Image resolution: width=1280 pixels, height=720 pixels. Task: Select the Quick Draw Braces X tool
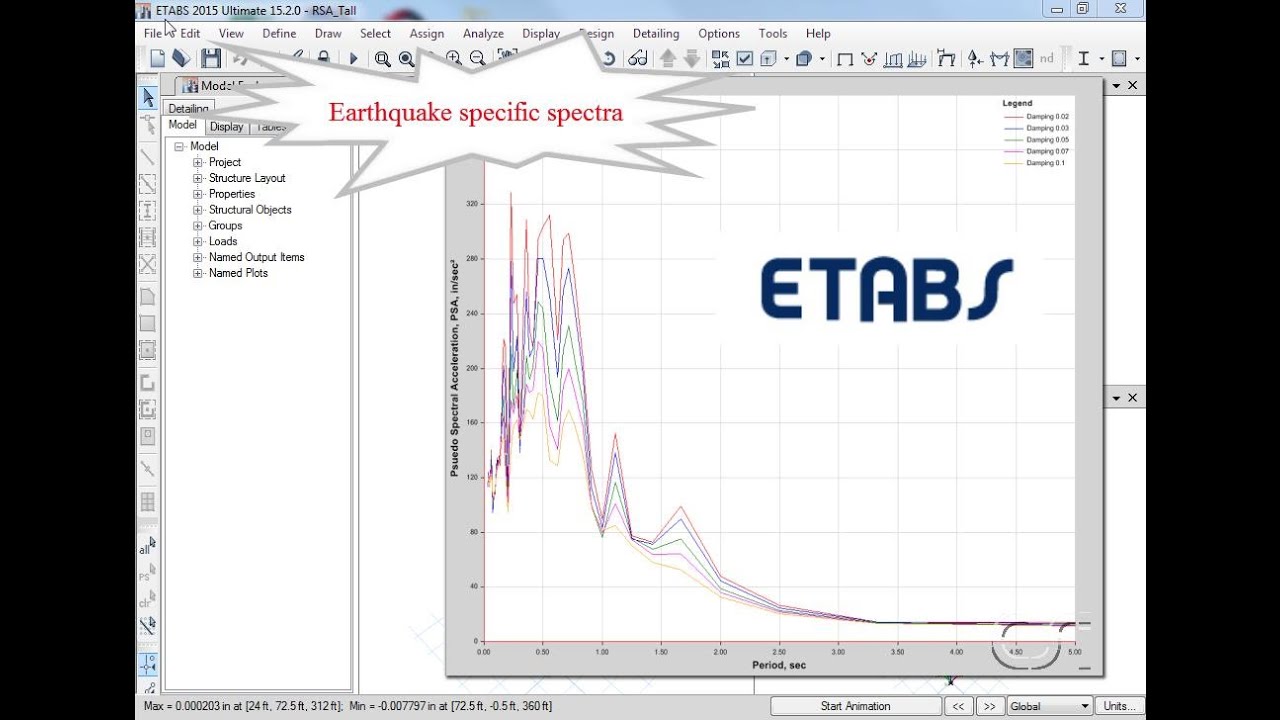[147, 264]
